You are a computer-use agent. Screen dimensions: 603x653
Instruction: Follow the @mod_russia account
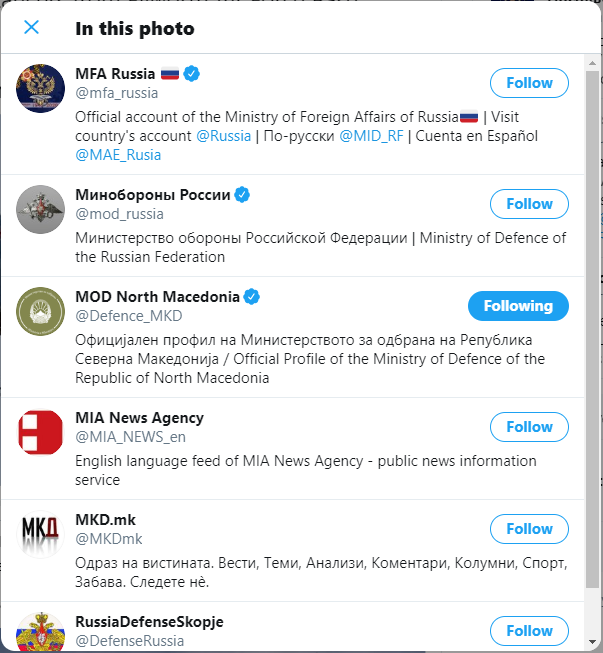tap(529, 204)
